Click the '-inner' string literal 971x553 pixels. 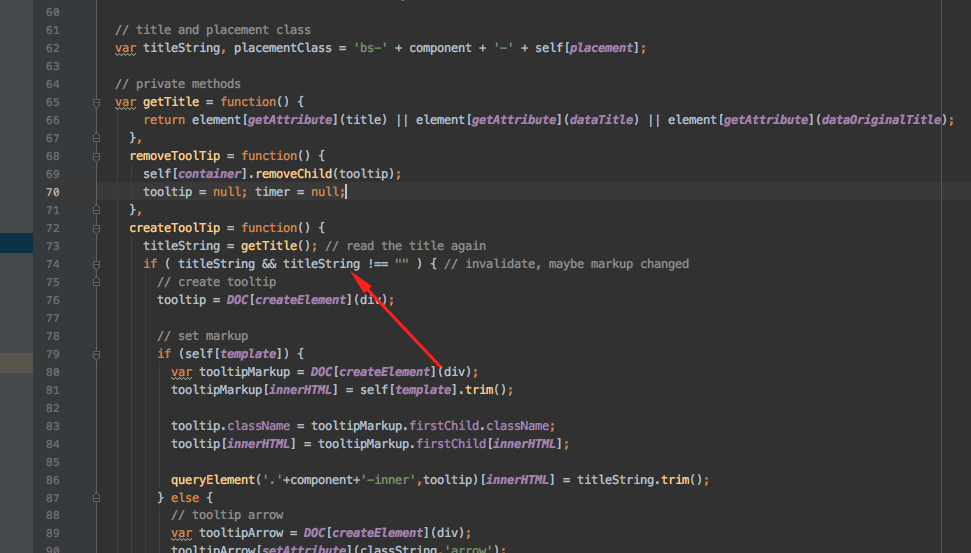[388, 479]
